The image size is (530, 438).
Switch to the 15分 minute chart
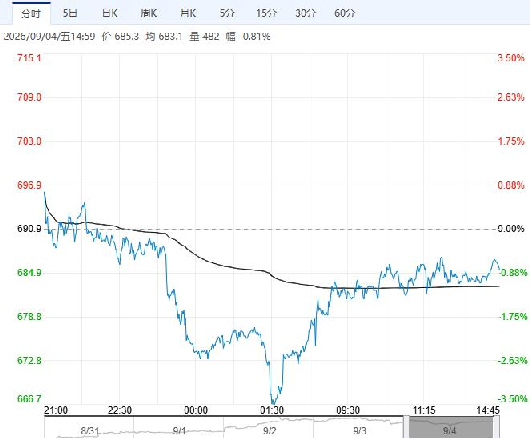click(x=266, y=14)
